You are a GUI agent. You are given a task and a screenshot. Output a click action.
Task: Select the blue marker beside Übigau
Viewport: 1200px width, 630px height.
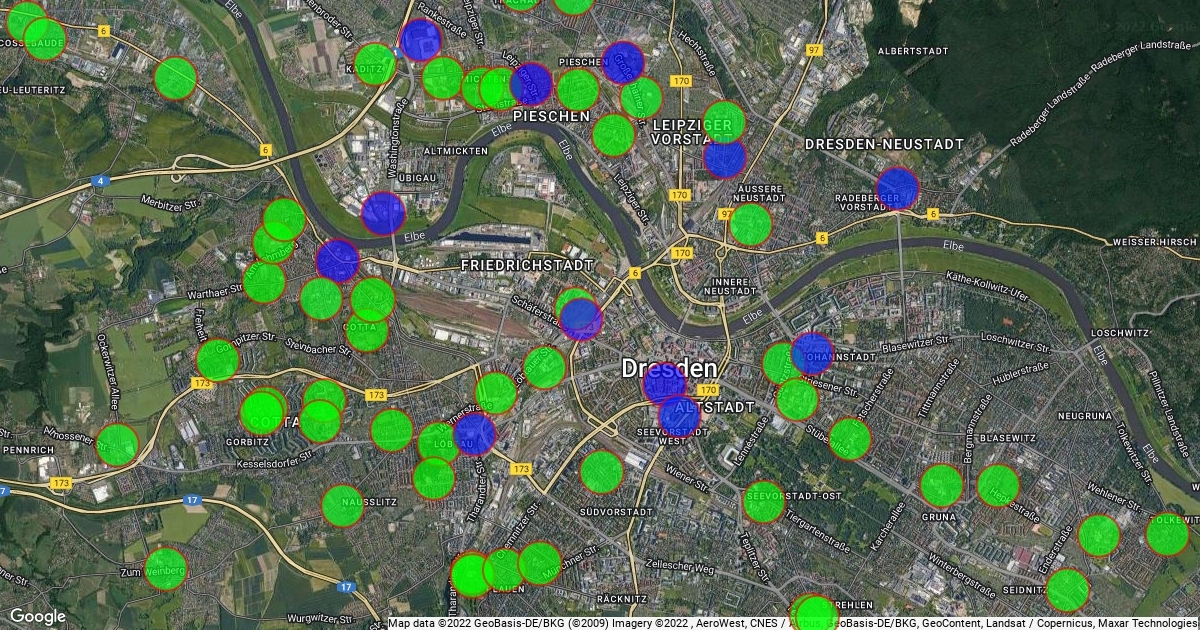click(382, 212)
